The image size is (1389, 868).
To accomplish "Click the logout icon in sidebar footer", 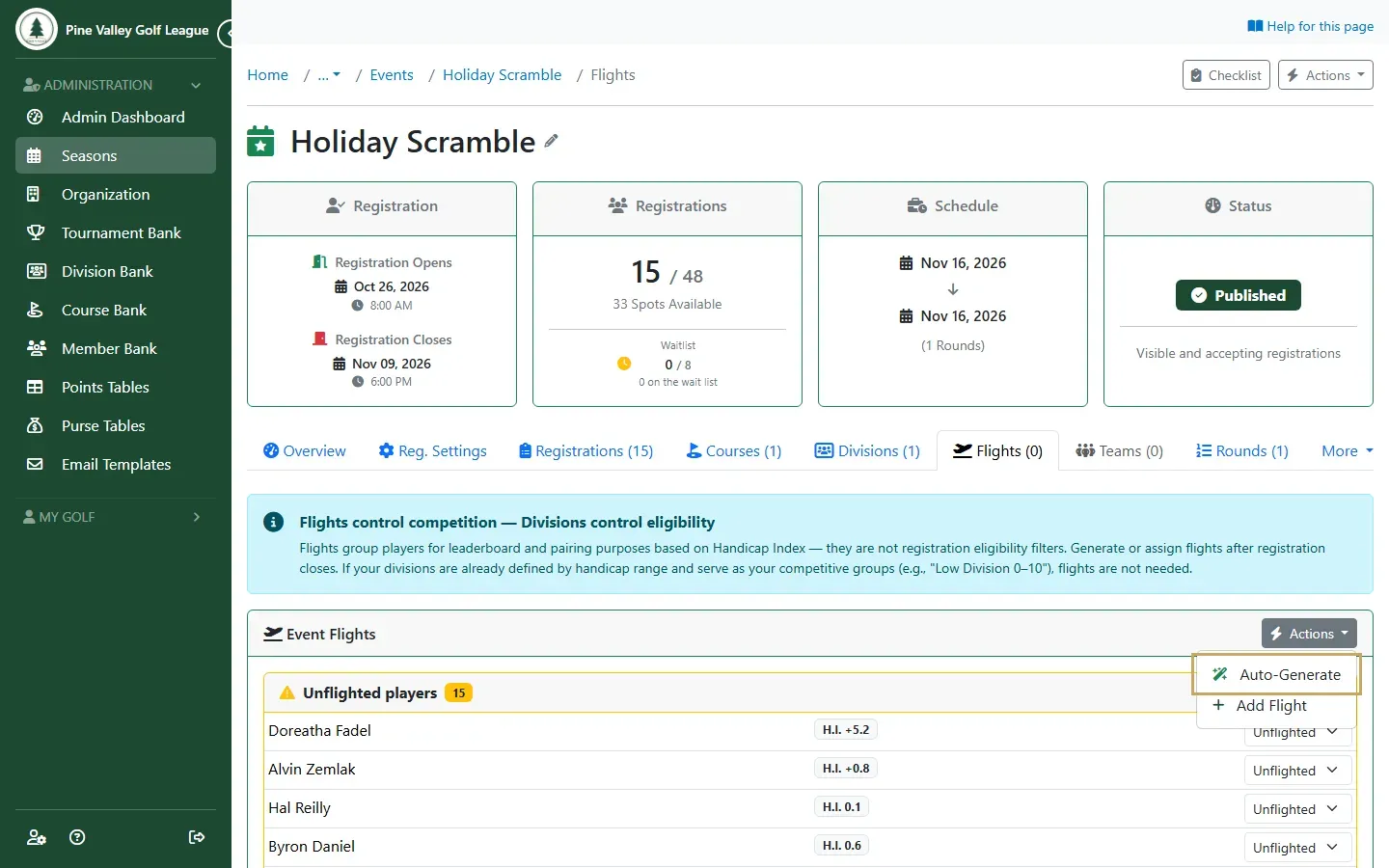I will [x=197, y=837].
